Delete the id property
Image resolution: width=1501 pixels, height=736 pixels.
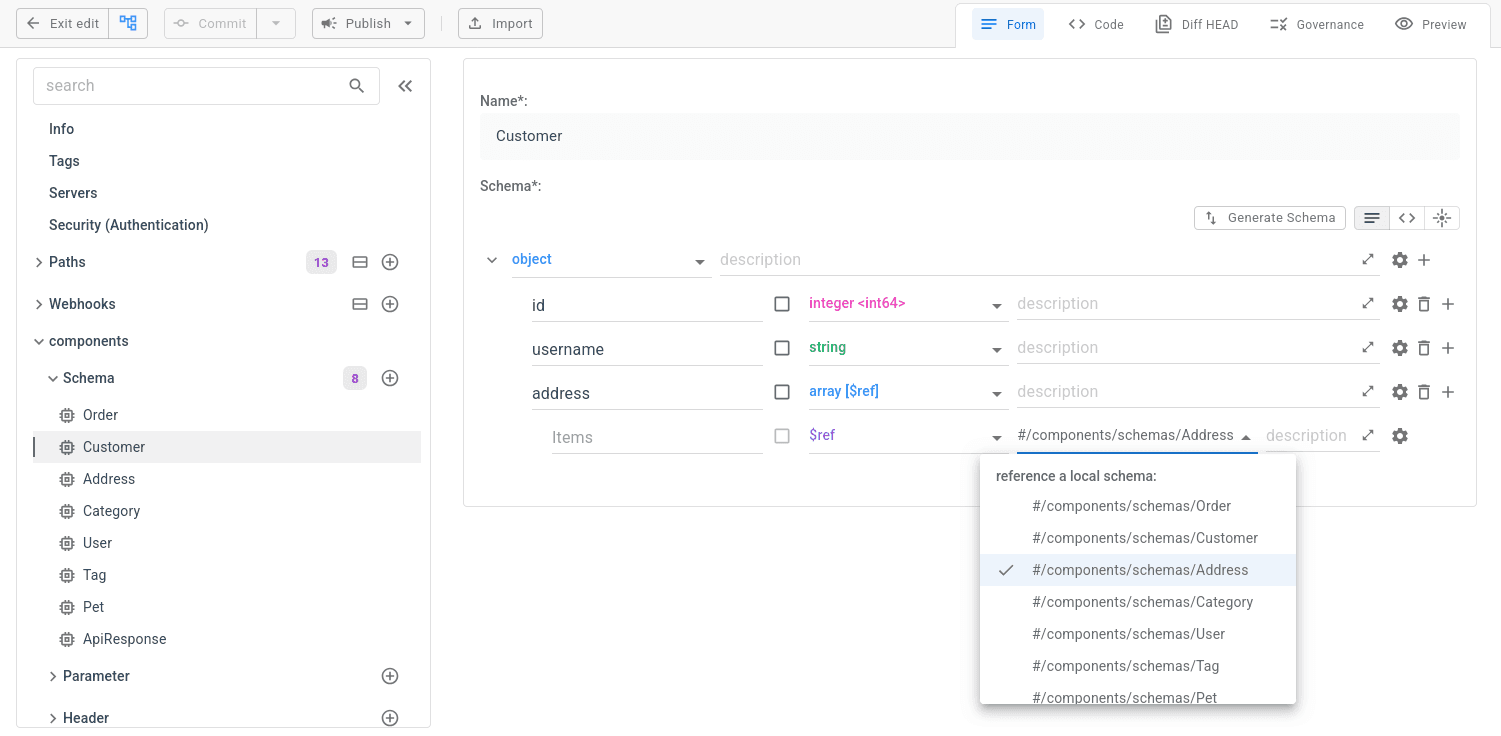coord(1424,304)
